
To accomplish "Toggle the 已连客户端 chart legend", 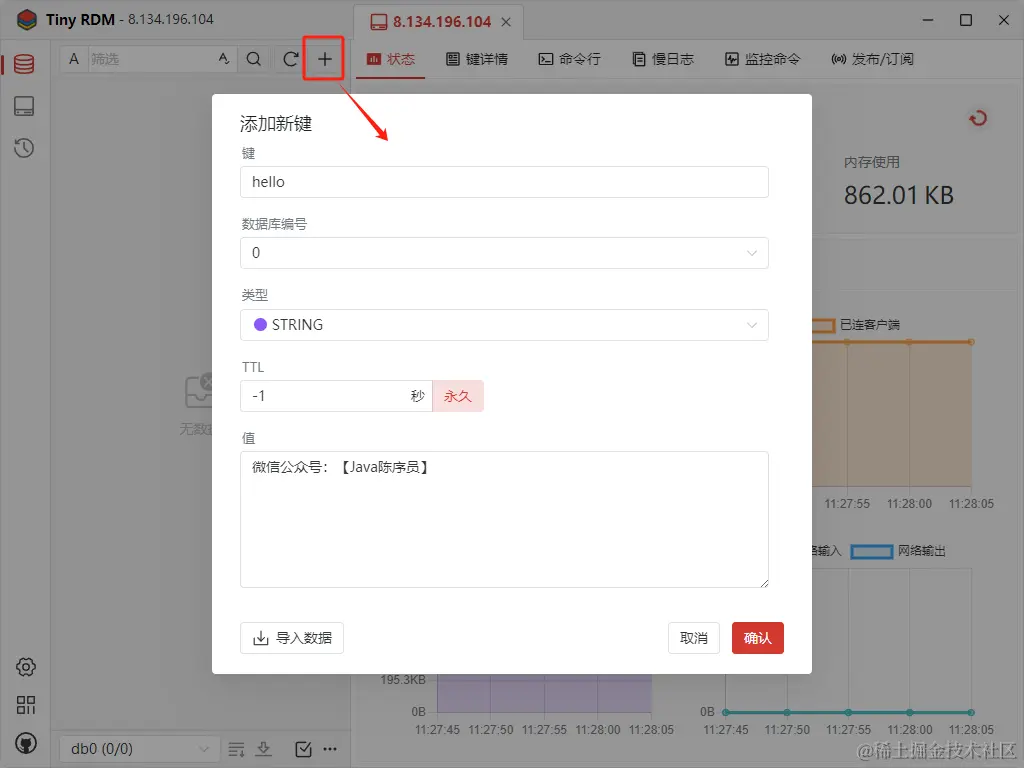I will (857, 325).
